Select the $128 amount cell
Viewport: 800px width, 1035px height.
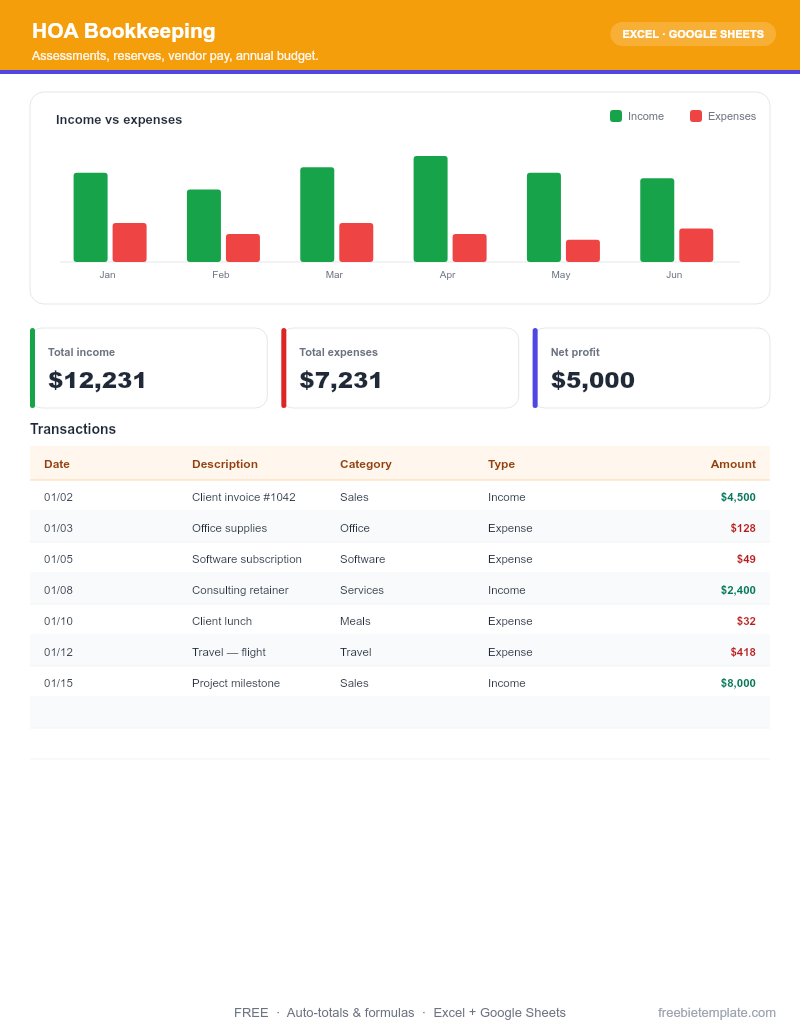[x=743, y=528]
